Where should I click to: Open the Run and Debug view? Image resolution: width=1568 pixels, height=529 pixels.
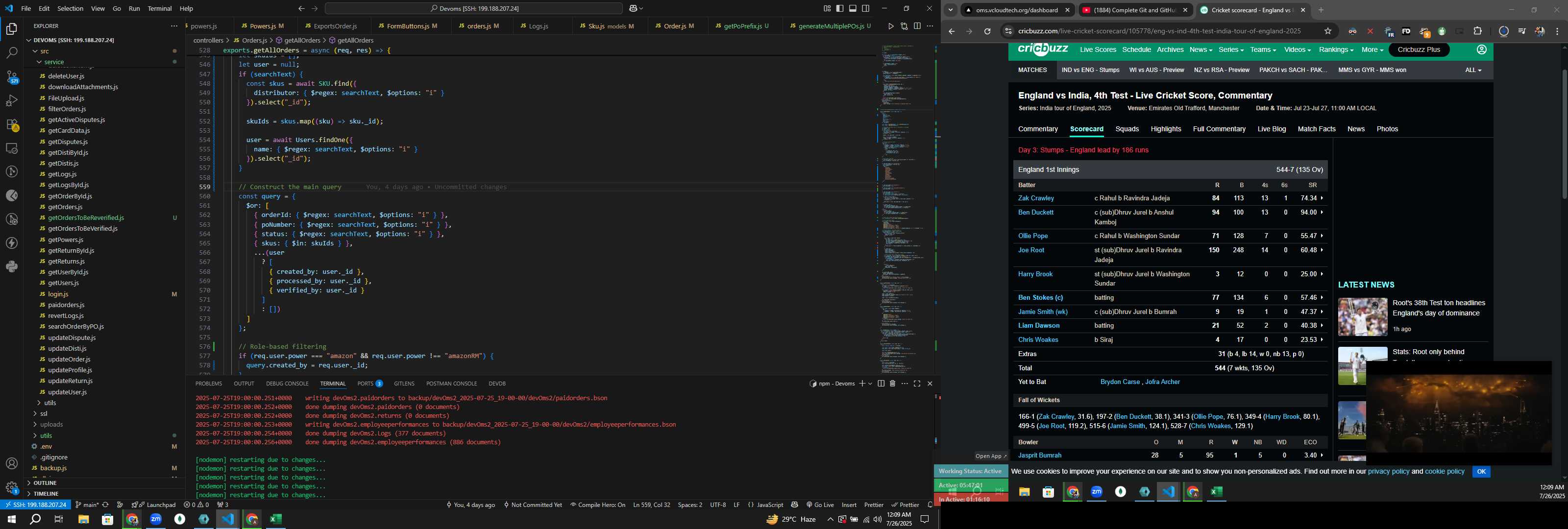(x=12, y=100)
